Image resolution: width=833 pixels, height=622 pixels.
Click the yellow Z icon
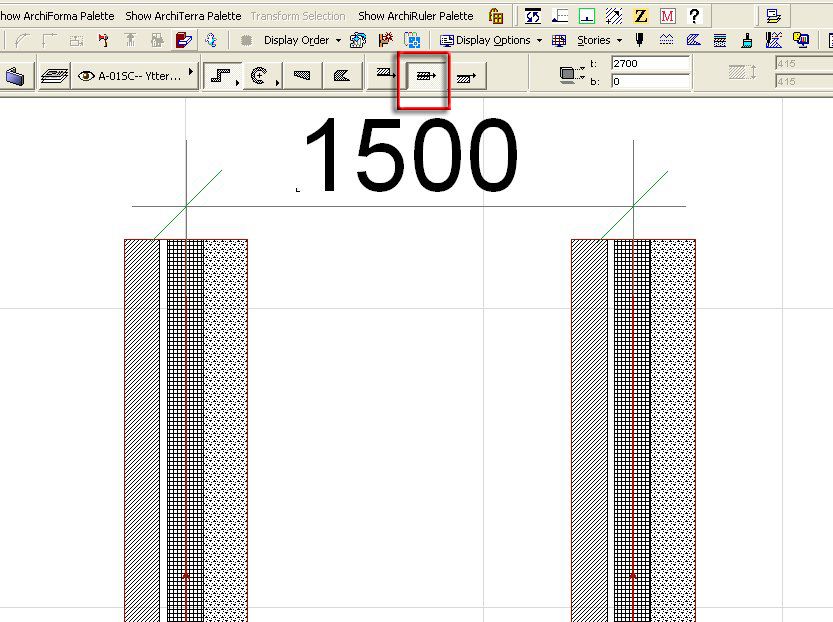(641, 16)
